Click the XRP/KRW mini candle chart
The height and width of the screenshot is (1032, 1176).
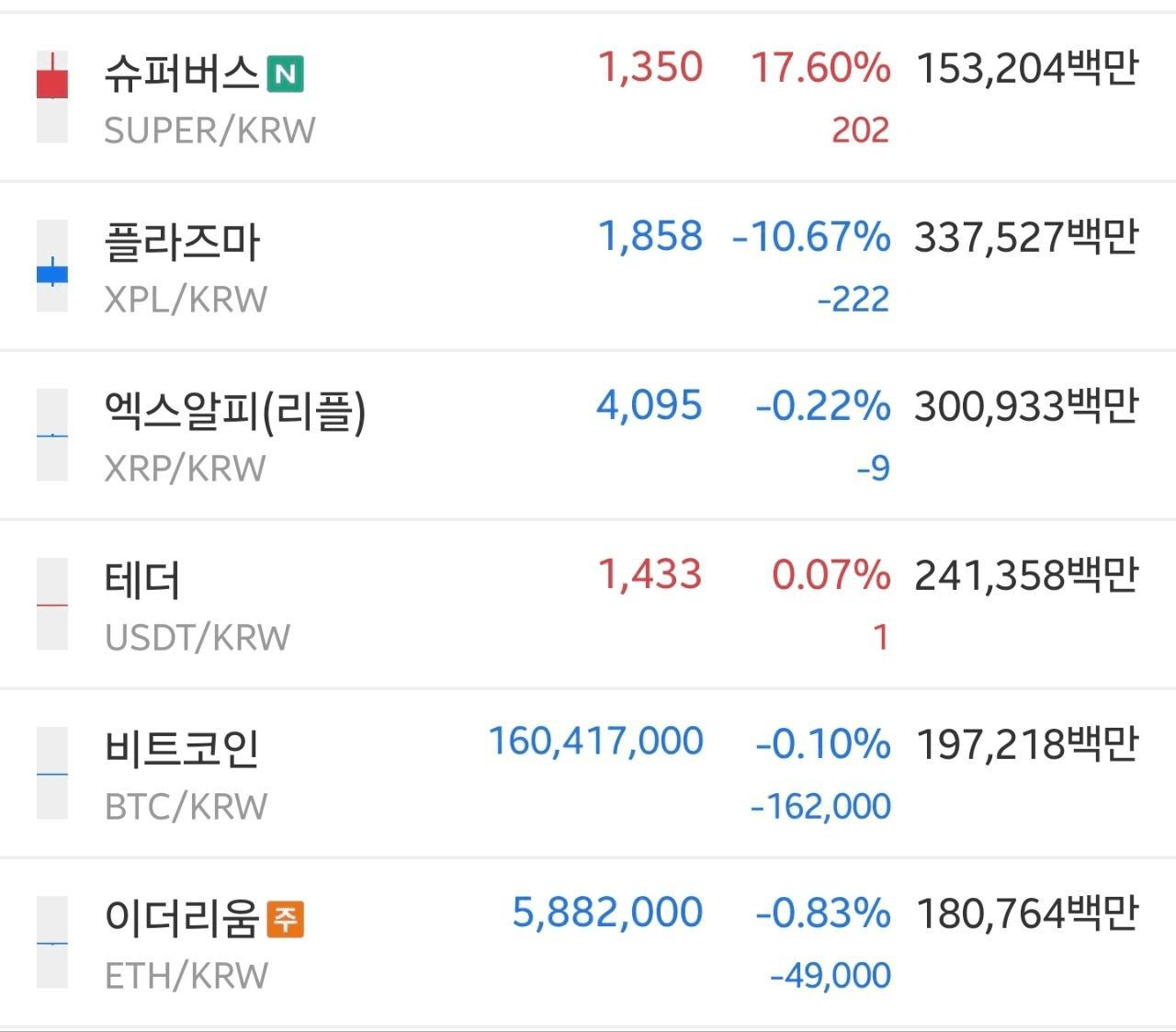point(52,435)
